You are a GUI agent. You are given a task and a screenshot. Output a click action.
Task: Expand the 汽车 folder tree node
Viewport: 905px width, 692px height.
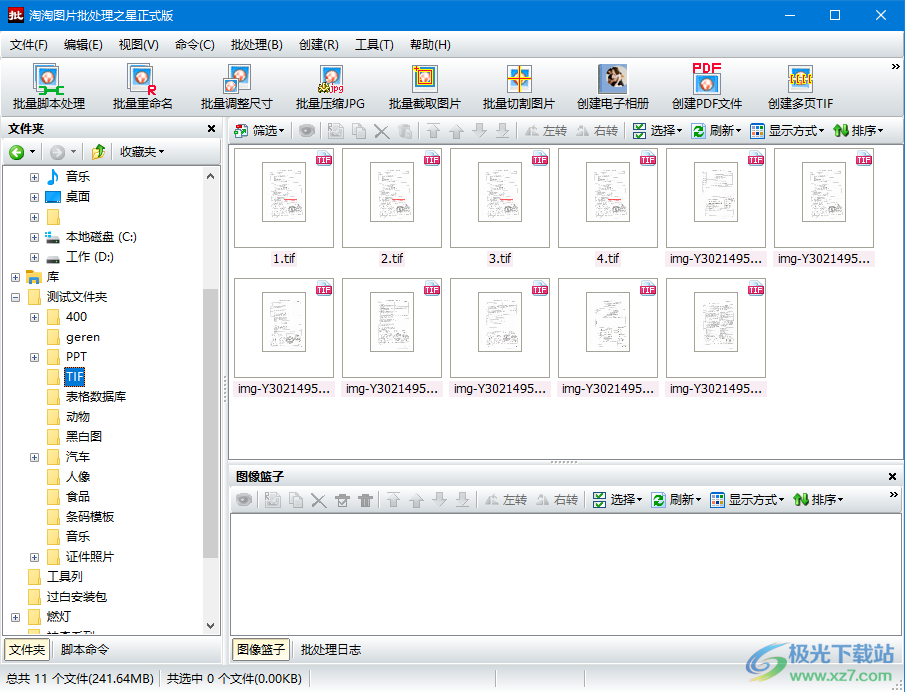click(x=34, y=457)
